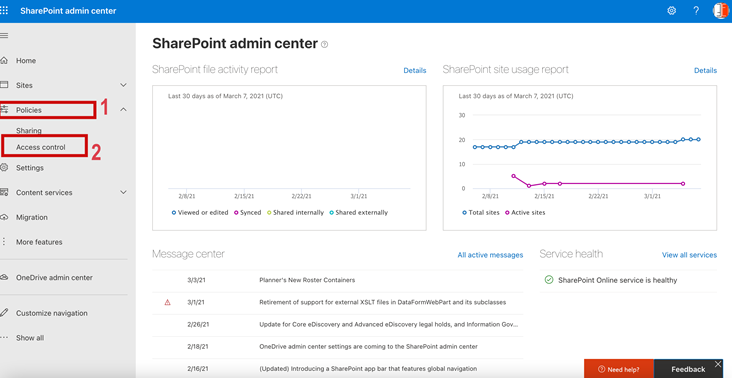The width and height of the screenshot is (732, 378).
Task: Click the Home icon in sidebar
Action: pyautogui.click(x=4, y=61)
